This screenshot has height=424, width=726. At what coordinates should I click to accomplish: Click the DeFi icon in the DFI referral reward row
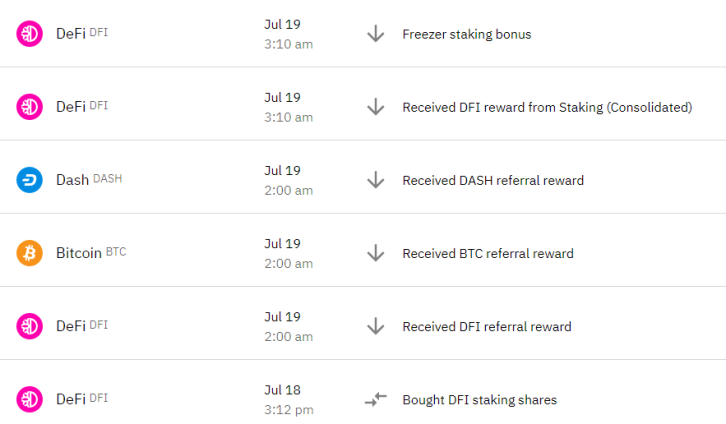(x=30, y=326)
